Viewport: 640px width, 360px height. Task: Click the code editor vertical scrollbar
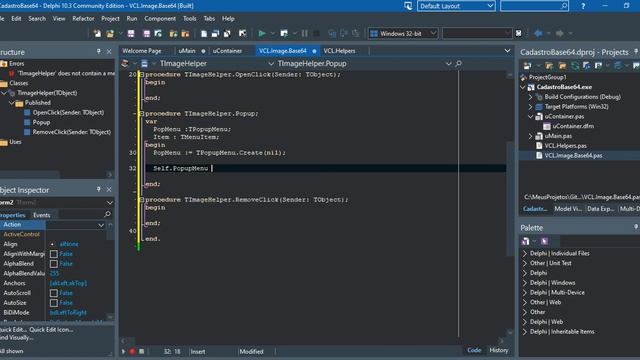point(510,204)
